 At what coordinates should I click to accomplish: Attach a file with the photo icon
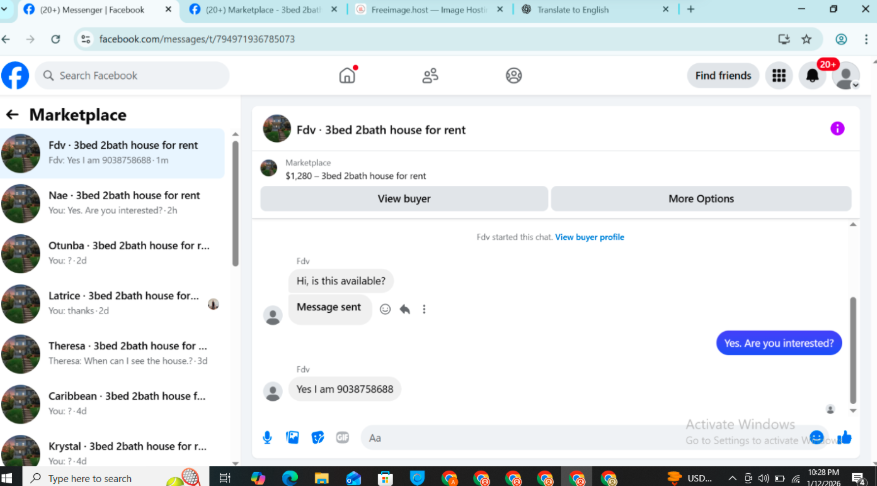click(x=293, y=437)
